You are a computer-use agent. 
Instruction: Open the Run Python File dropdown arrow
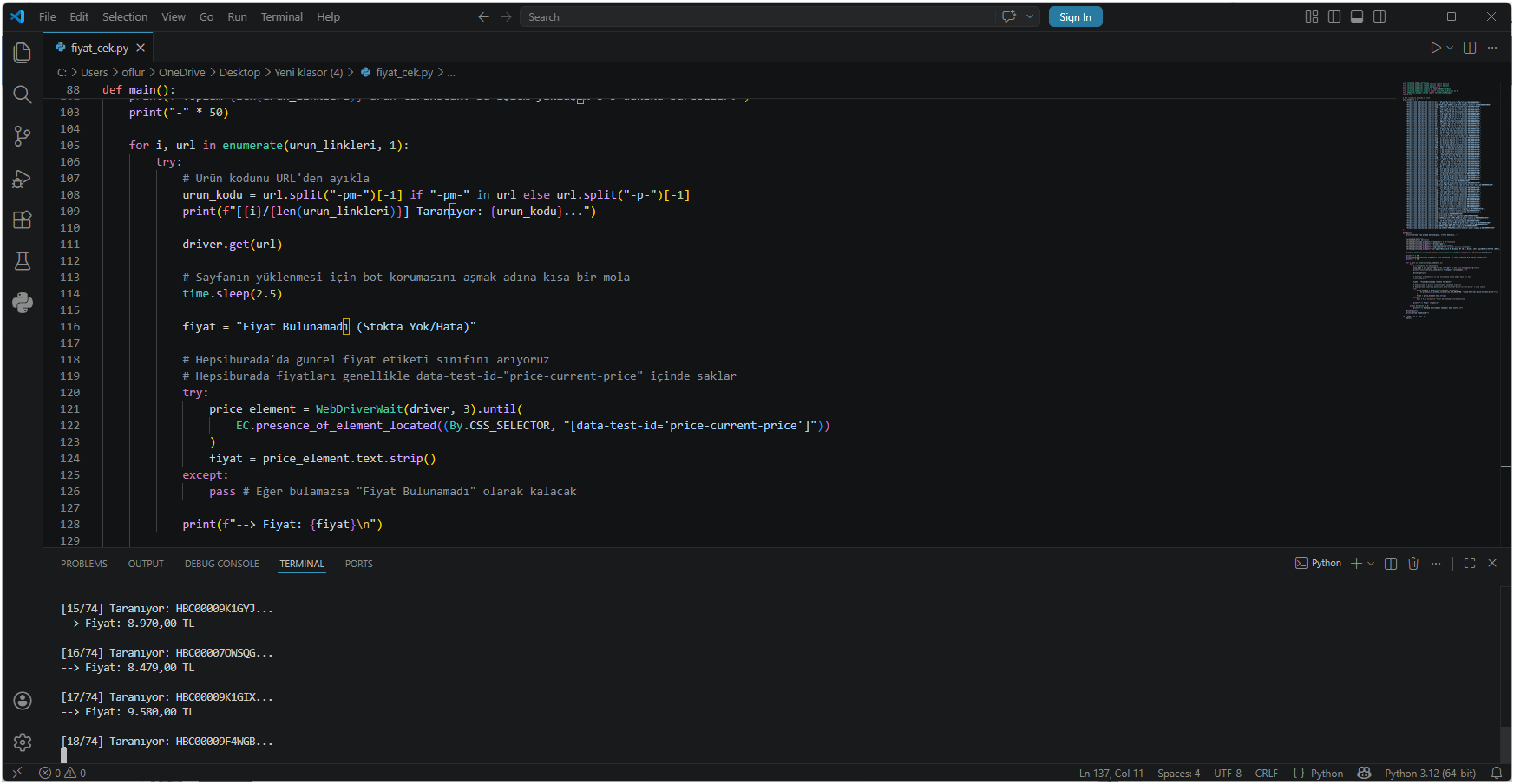click(x=1450, y=48)
